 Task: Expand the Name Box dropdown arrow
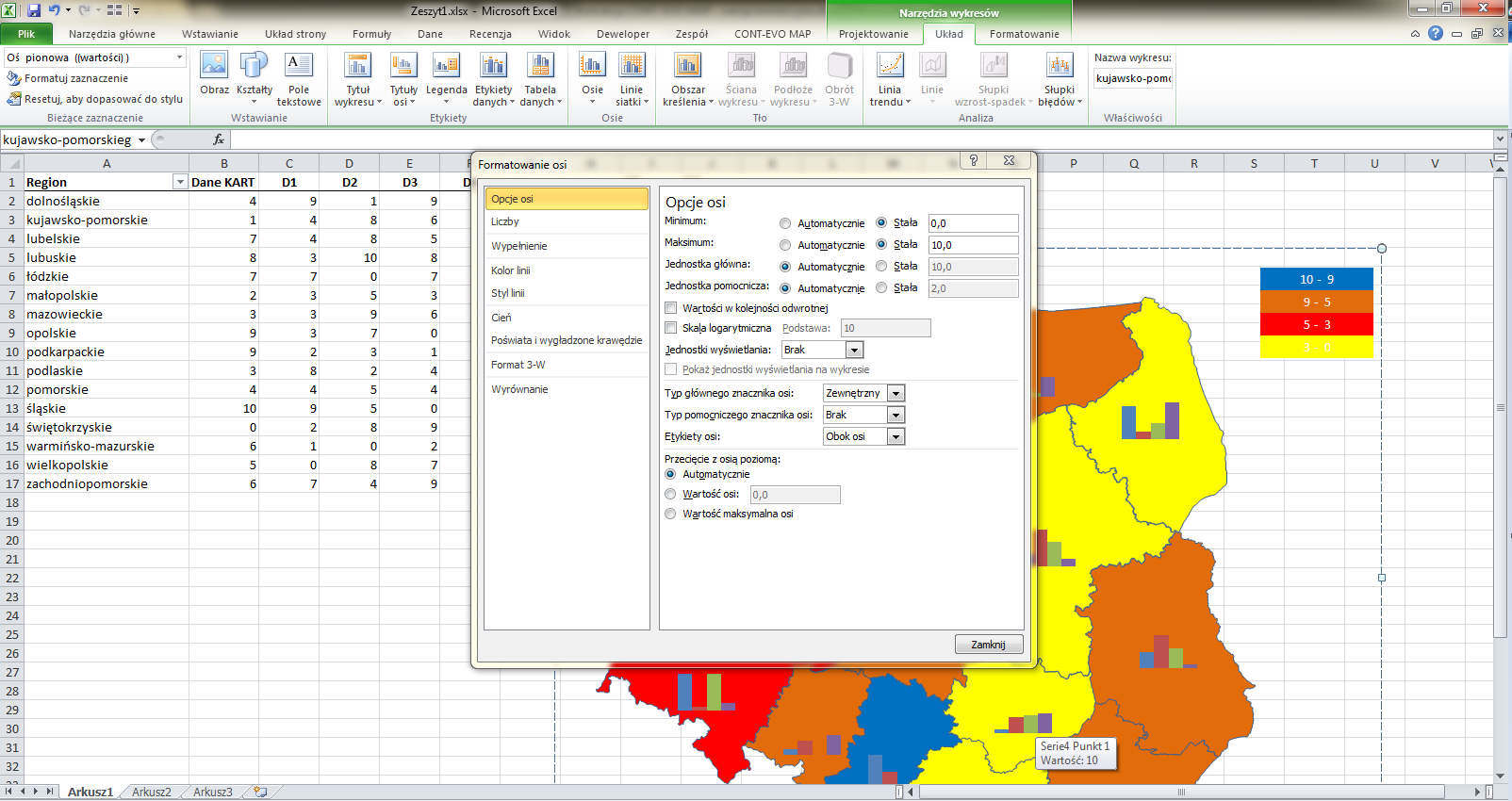tap(141, 140)
